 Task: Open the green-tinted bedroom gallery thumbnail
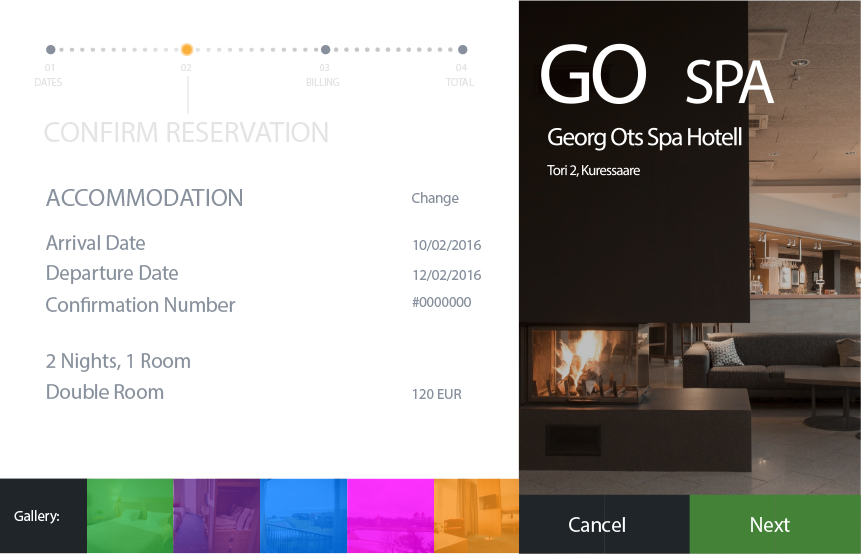(x=130, y=516)
